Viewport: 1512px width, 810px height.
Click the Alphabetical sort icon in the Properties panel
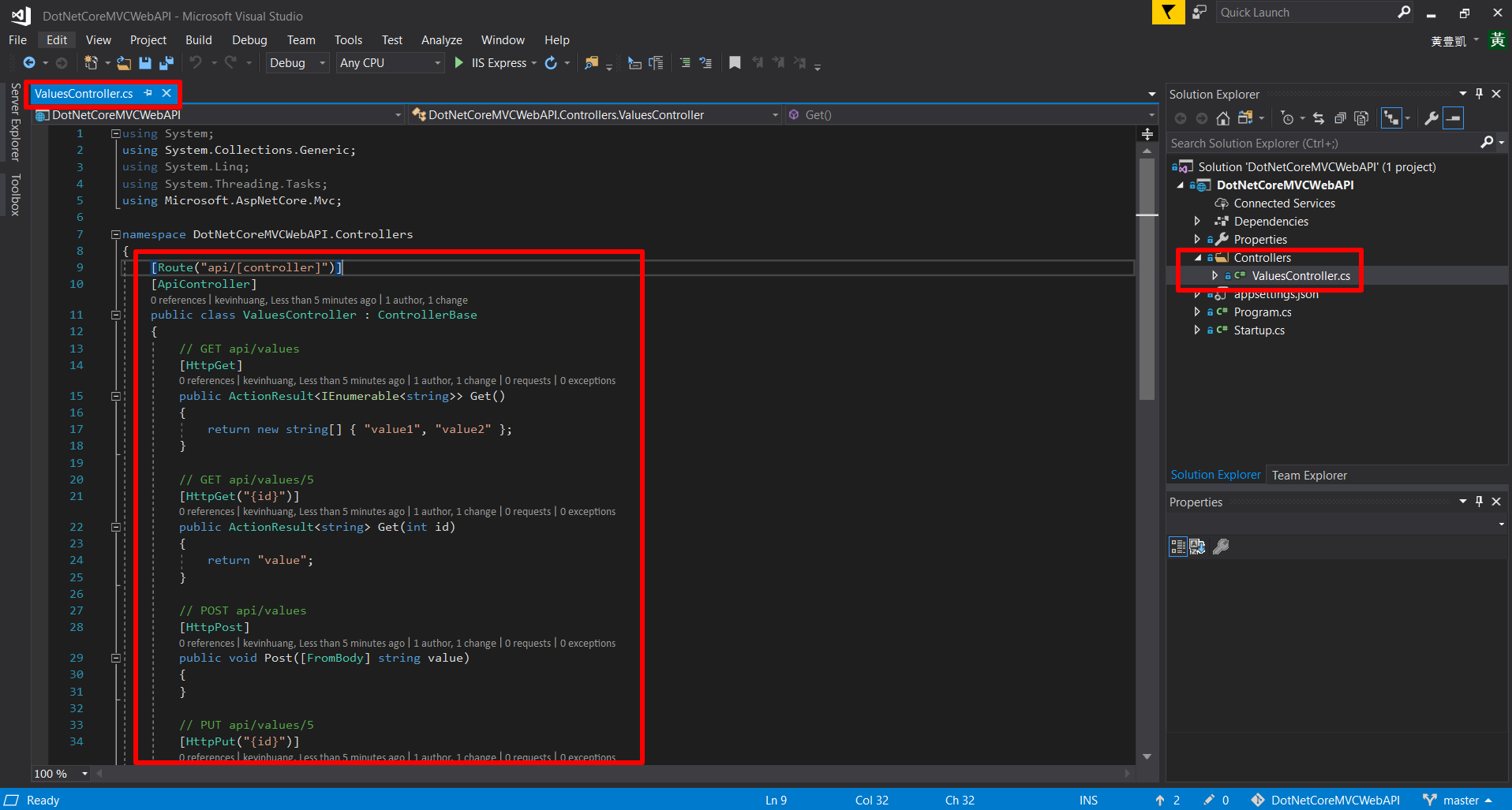coord(1197,547)
